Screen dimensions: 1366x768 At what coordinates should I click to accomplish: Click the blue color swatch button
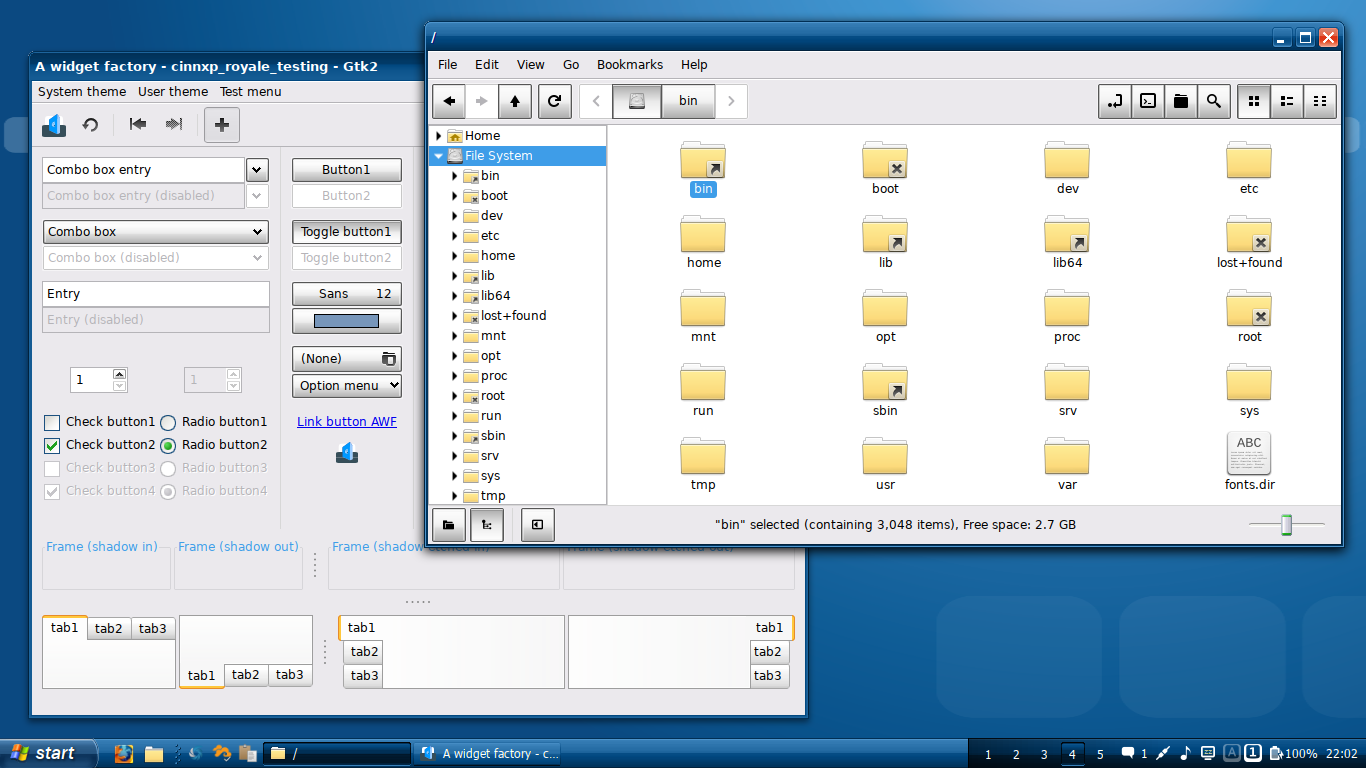coord(346,321)
